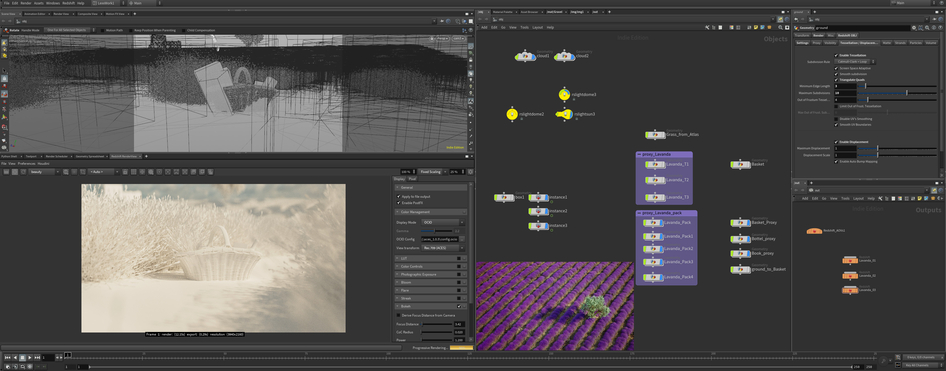Select the Bottel_proxy node
The width and height of the screenshot is (946, 371).
tap(740, 238)
